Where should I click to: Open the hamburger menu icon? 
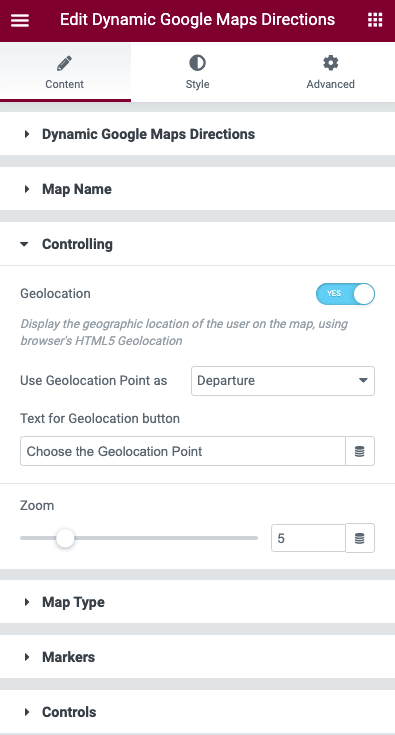(x=20, y=21)
